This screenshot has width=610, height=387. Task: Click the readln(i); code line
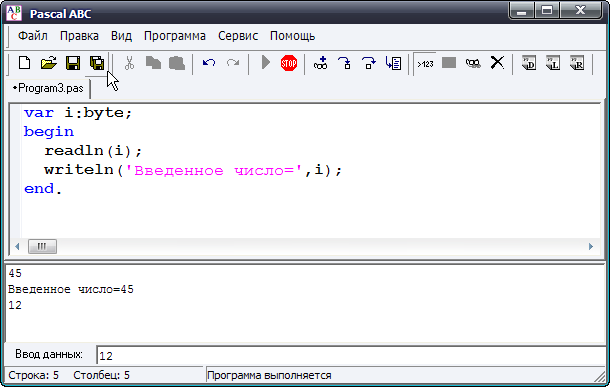[93, 151]
